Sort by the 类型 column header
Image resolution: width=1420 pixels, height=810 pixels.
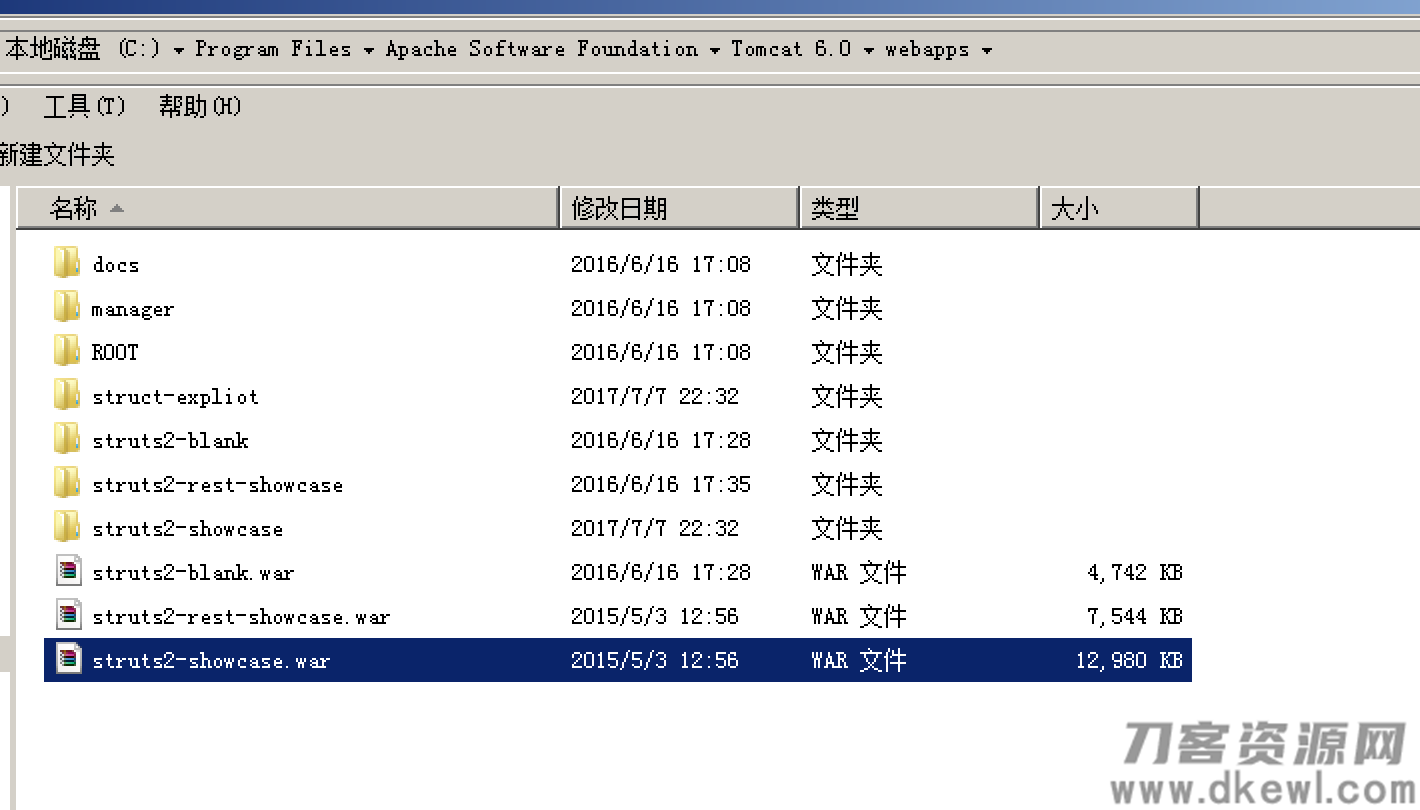click(x=920, y=208)
